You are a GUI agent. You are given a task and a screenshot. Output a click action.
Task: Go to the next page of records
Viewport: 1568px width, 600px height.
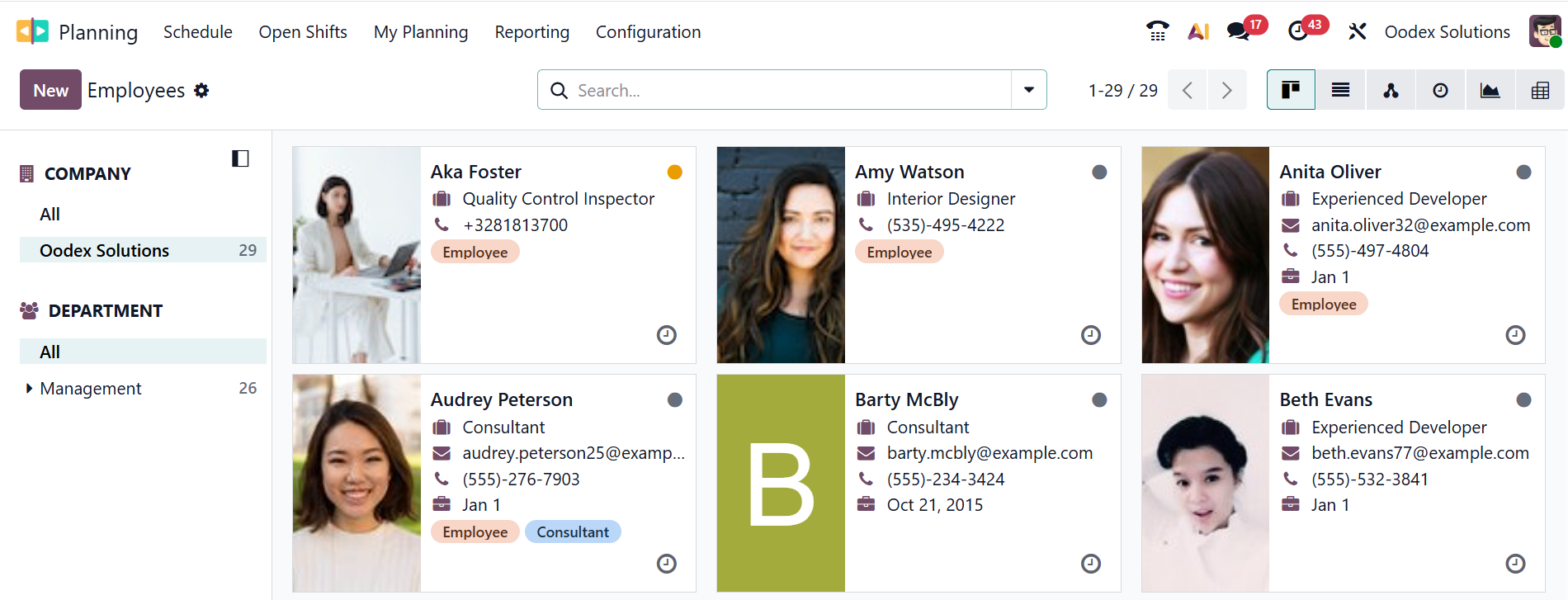pyautogui.click(x=1226, y=90)
